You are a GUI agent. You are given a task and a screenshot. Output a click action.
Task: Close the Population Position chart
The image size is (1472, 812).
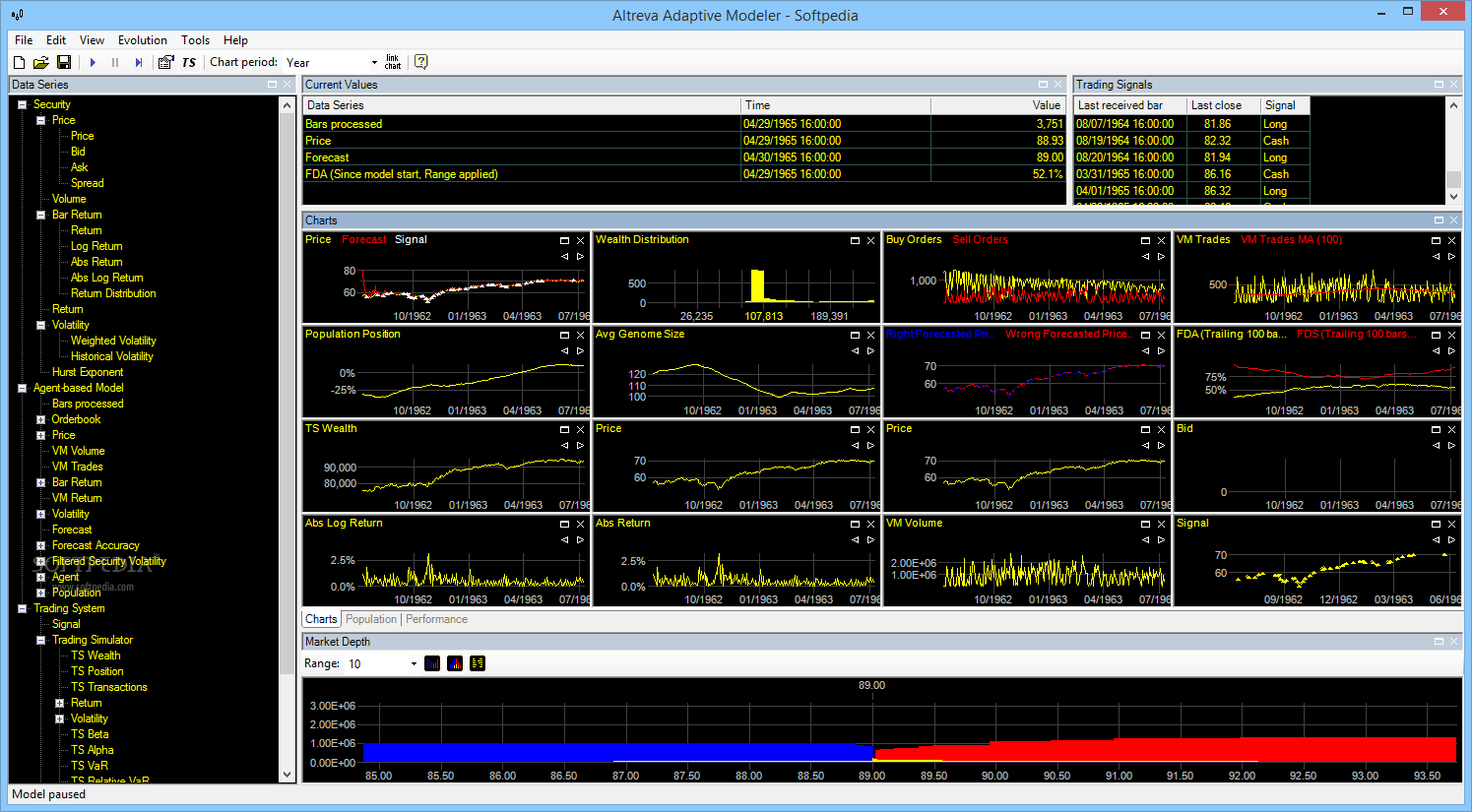pyautogui.click(x=580, y=335)
